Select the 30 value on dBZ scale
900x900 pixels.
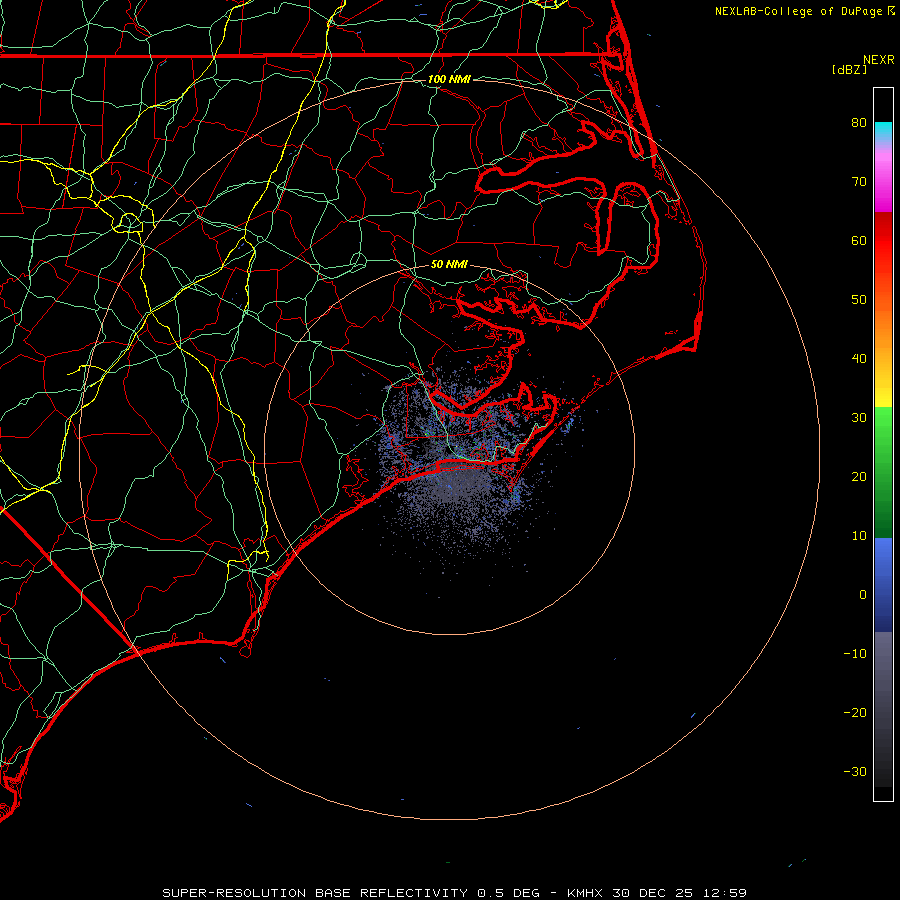point(859,418)
